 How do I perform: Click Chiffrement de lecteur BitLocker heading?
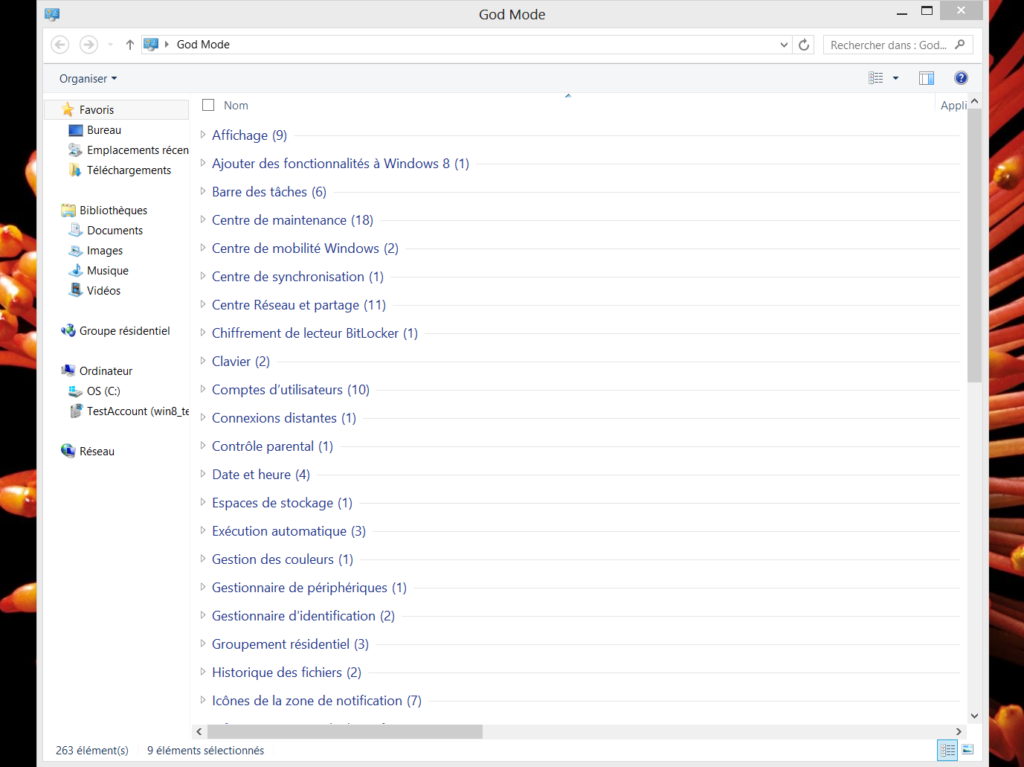(315, 333)
